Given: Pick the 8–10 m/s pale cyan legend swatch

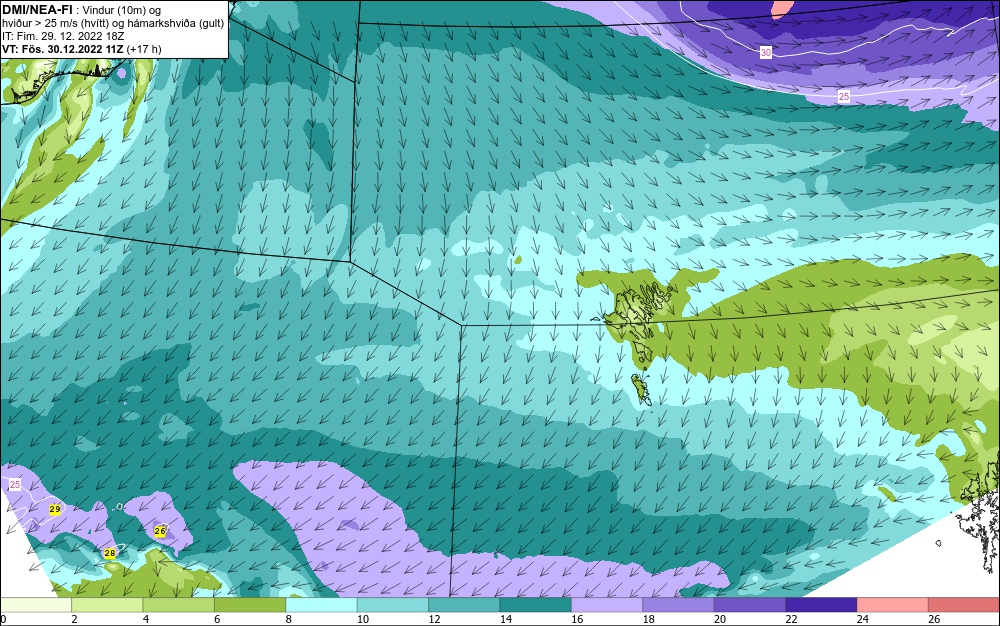Looking at the screenshot, I should click(x=321, y=605).
